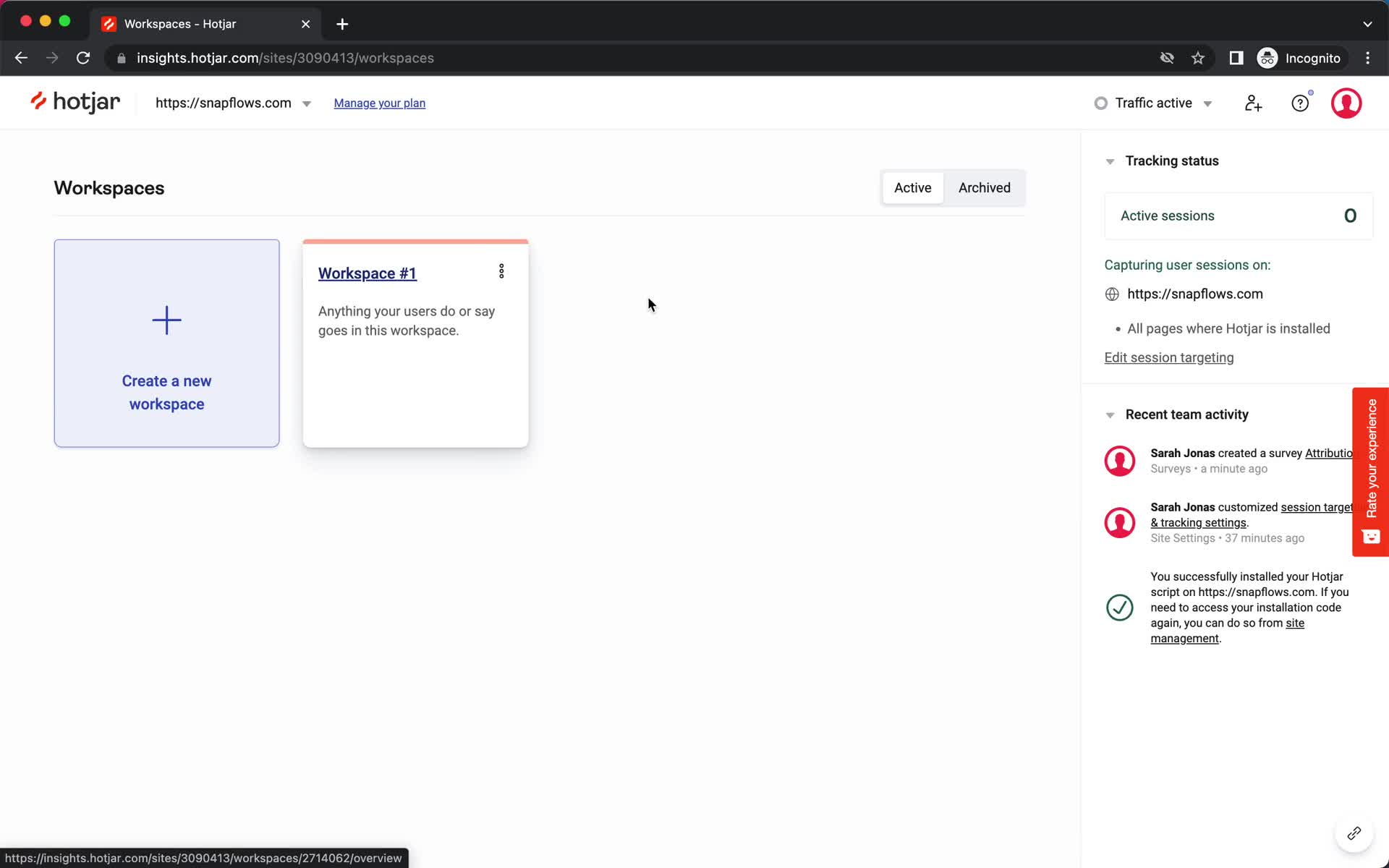Click Manage your plan link
Screen dimensions: 1389x868
tap(380, 103)
